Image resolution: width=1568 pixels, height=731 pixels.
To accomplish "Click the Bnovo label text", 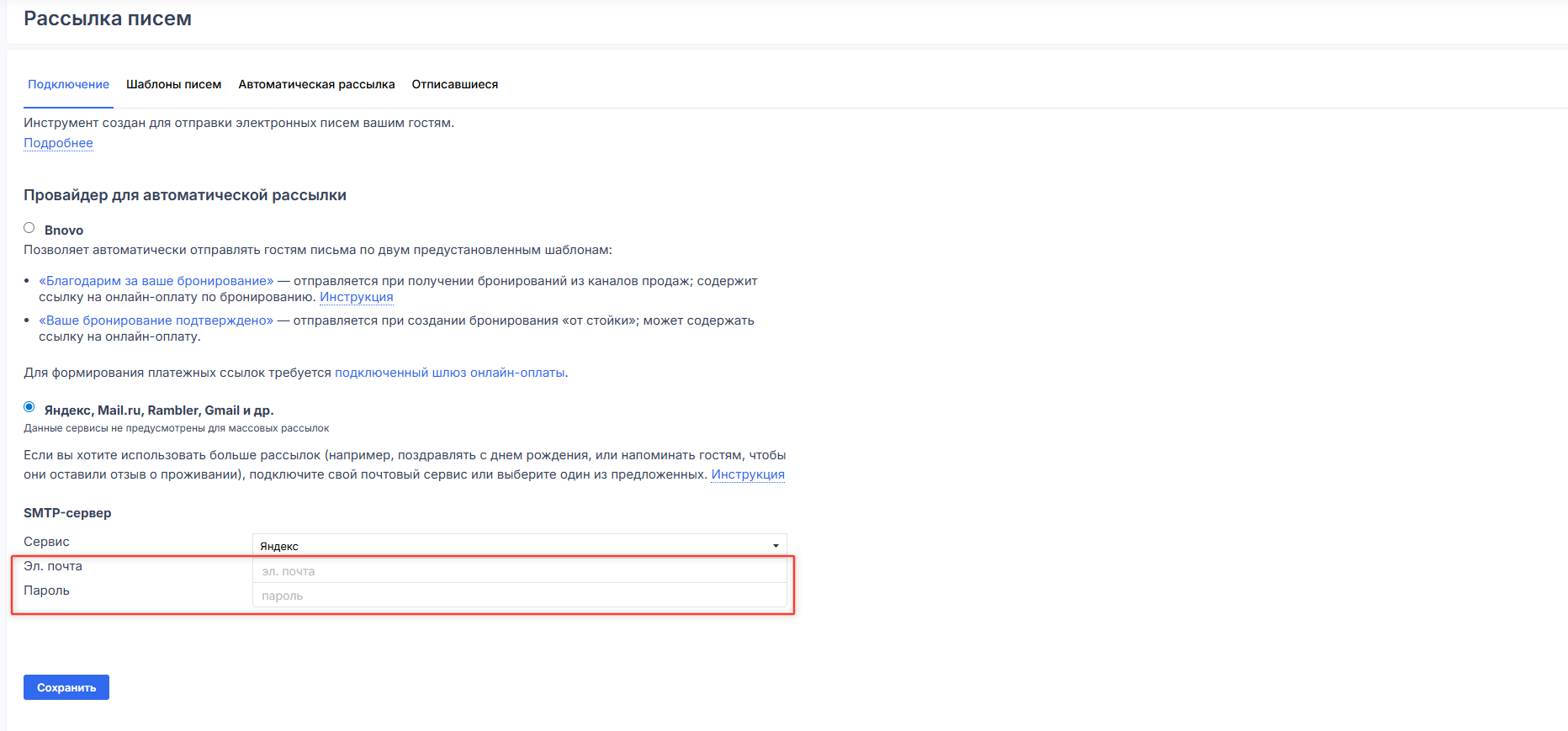I will (64, 230).
